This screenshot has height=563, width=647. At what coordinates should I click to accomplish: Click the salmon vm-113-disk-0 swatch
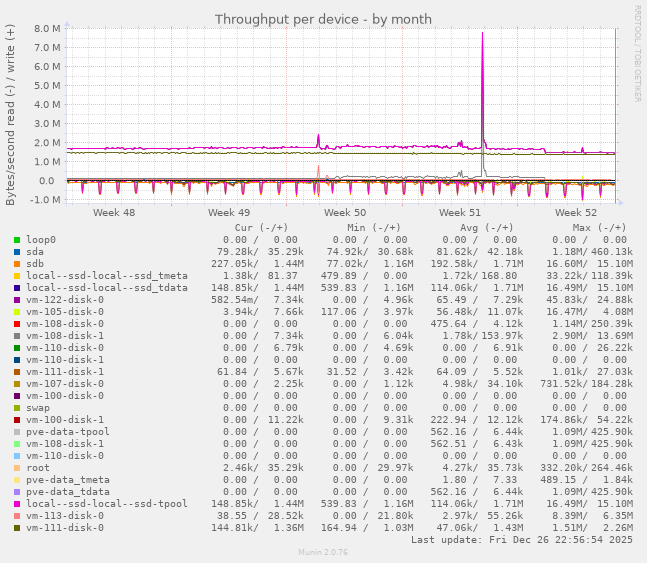[17, 516]
